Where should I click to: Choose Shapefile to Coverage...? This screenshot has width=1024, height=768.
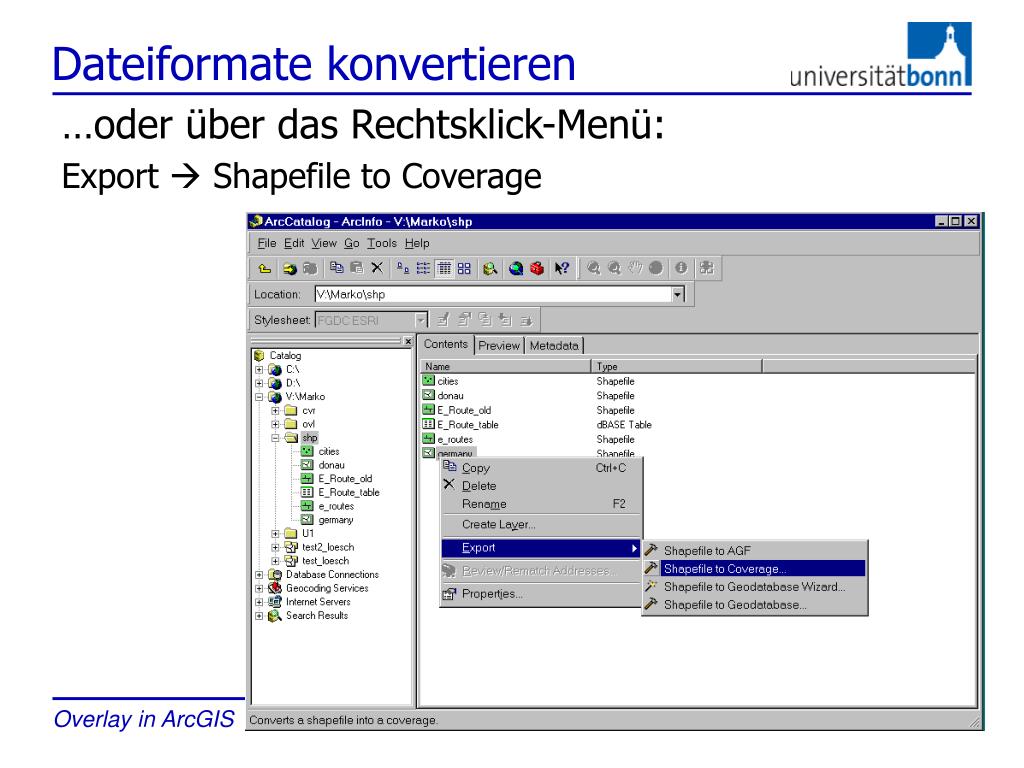pos(754,569)
